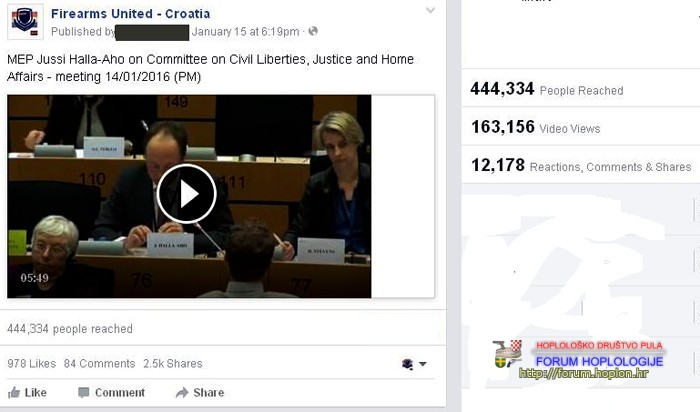Click the 444,334 people reached text
This screenshot has width=700, height=412.
pyautogui.click(x=70, y=329)
